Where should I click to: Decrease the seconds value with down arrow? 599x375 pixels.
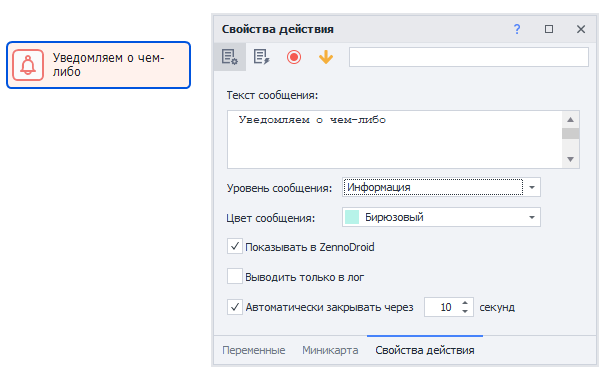465,311
